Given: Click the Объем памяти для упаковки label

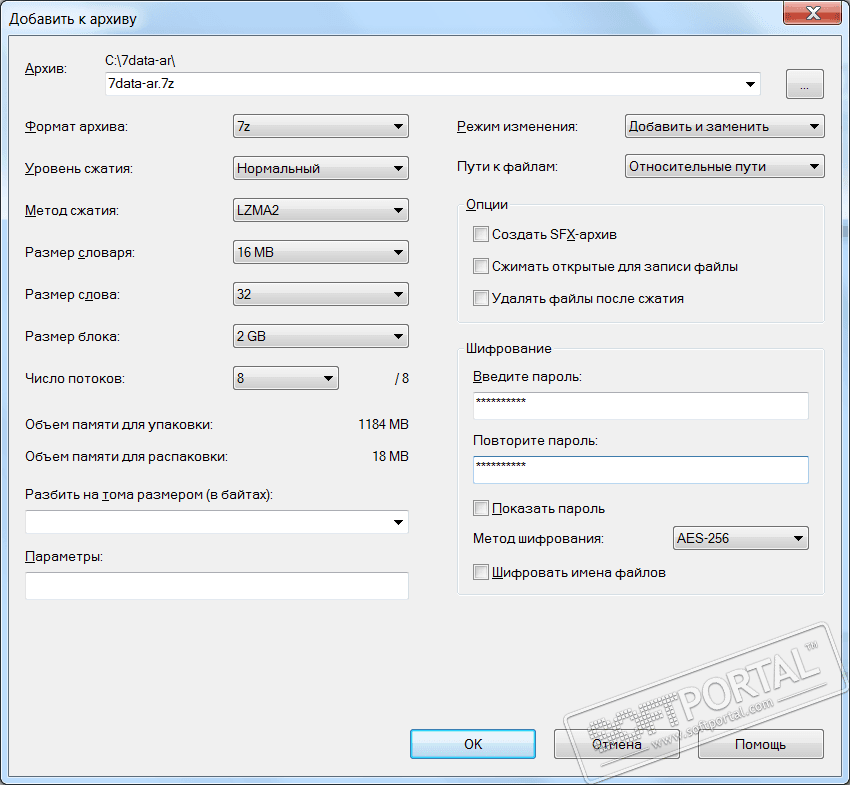Looking at the screenshot, I should click(x=119, y=424).
